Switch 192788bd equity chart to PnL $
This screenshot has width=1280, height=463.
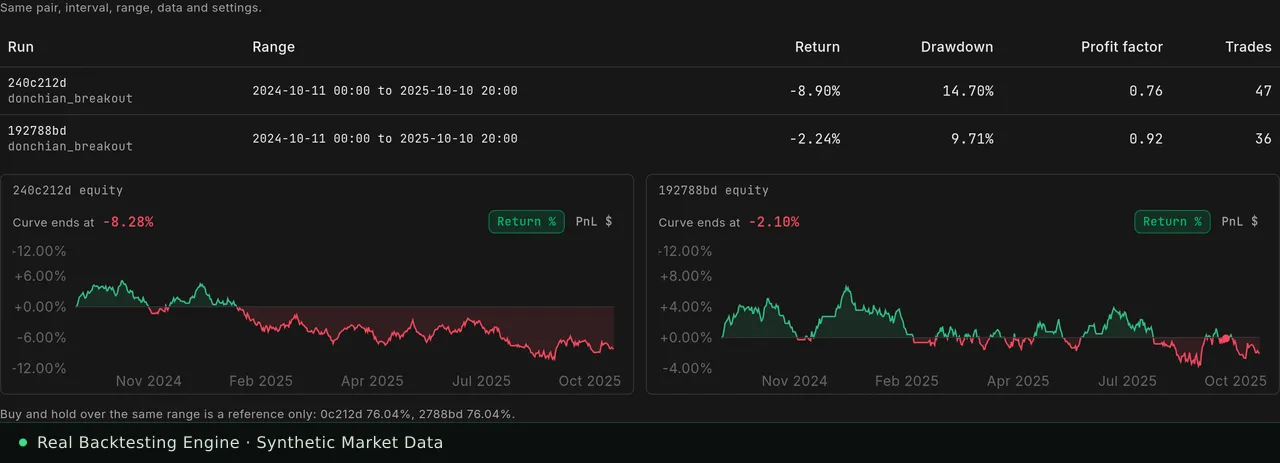click(1240, 222)
